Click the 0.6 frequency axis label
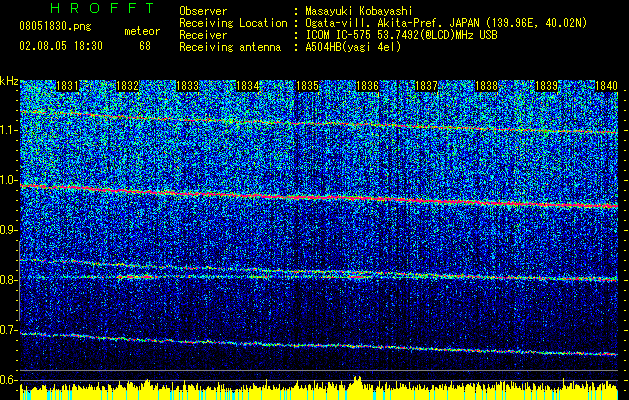The width and height of the screenshot is (629, 400). point(9,380)
